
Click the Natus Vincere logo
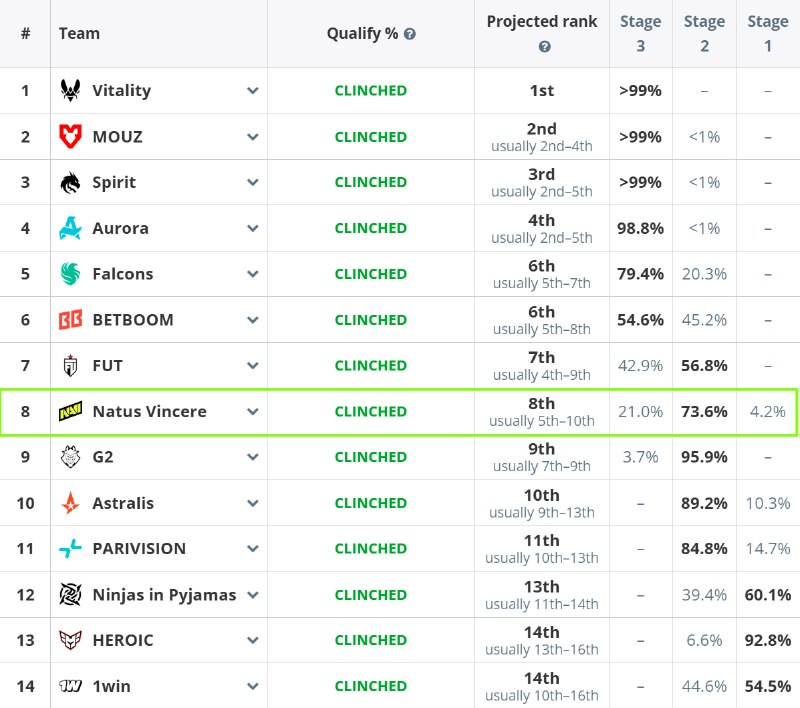click(x=70, y=411)
